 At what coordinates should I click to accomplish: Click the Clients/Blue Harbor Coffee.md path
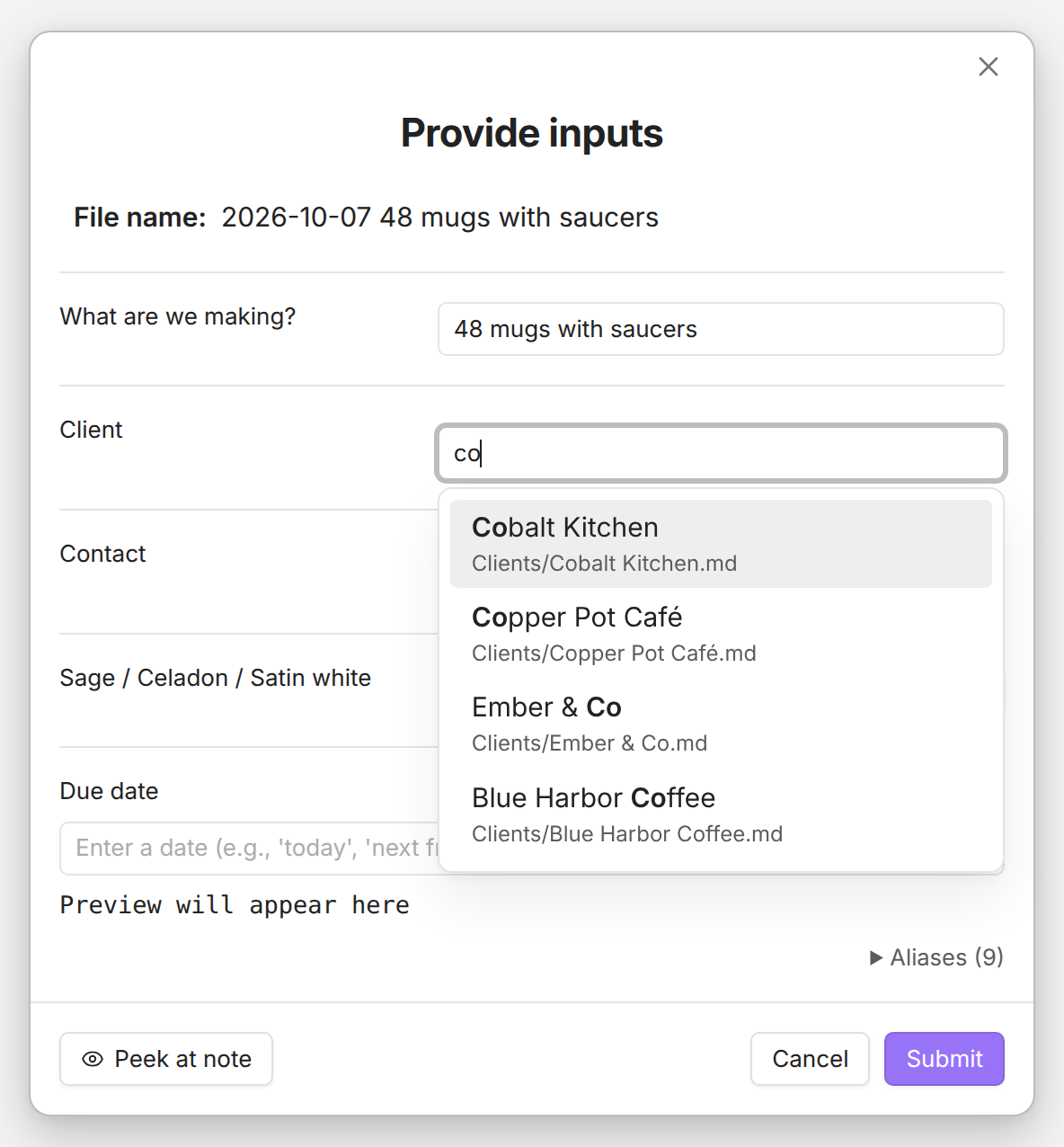point(627,834)
